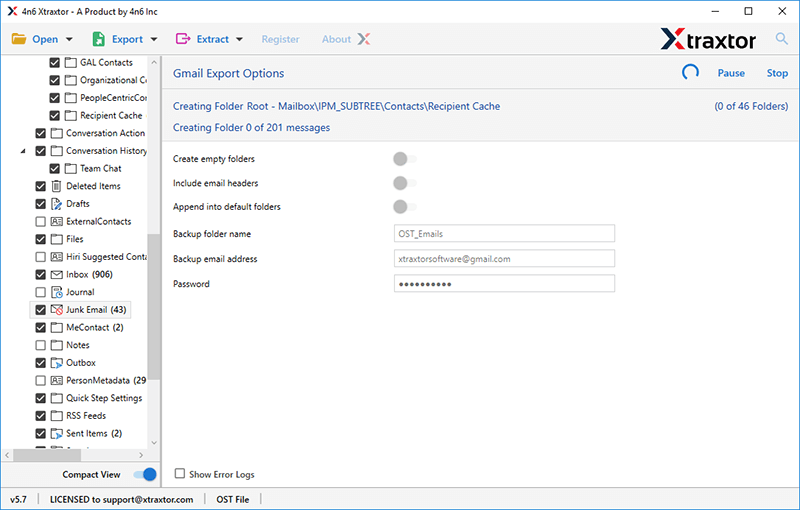Click the spinning progress indicator
The image size is (800, 510).
coord(690,72)
